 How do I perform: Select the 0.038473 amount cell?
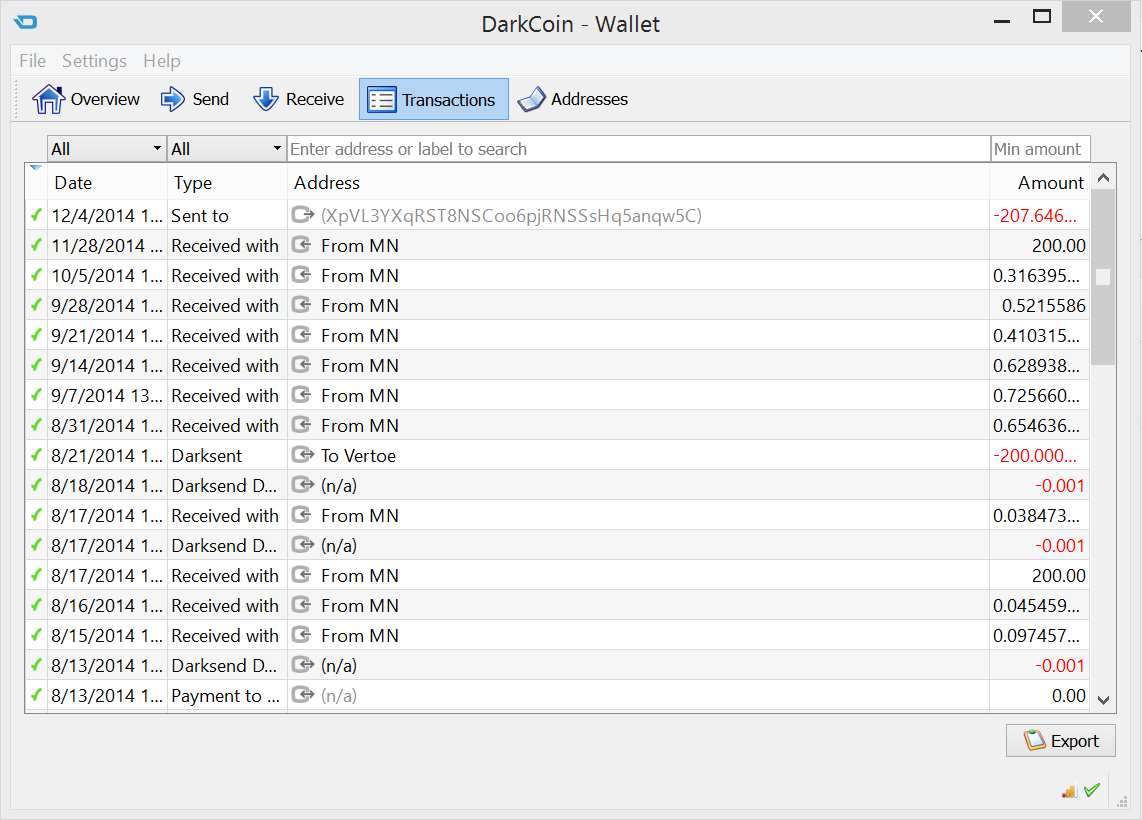point(1039,516)
